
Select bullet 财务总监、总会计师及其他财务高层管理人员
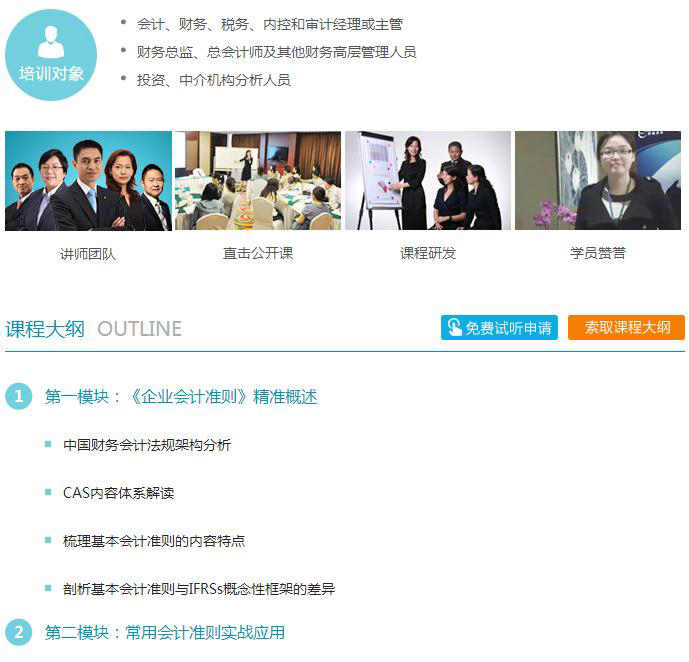(276, 52)
